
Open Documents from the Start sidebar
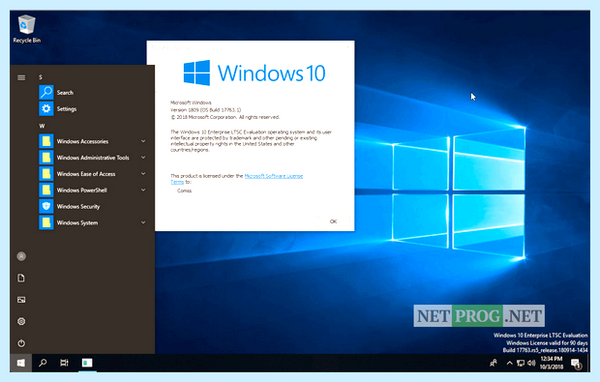point(21,278)
